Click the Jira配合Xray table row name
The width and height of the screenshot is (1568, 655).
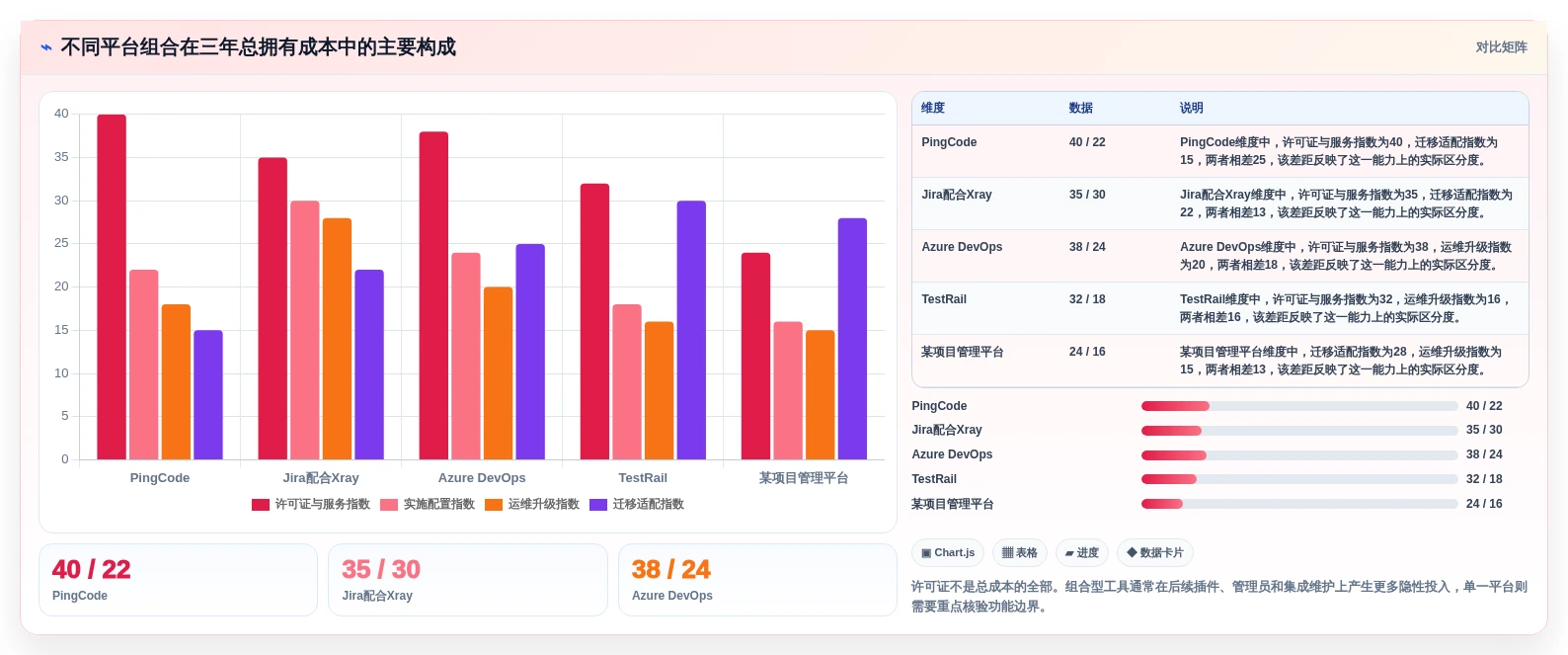(x=957, y=195)
